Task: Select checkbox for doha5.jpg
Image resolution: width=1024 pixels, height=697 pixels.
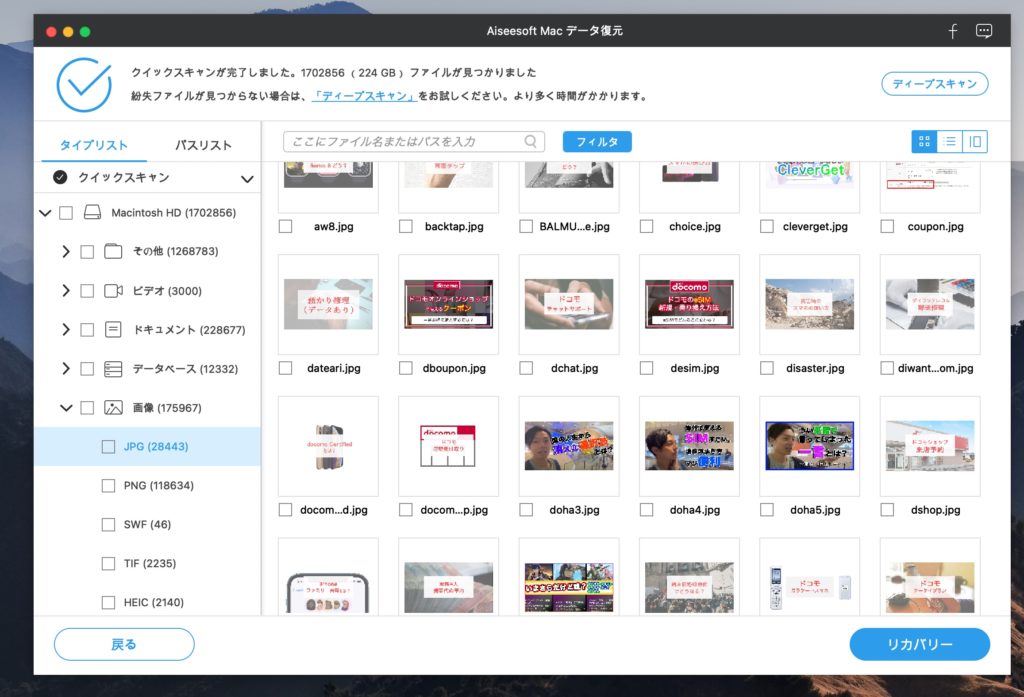Action: pos(767,510)
